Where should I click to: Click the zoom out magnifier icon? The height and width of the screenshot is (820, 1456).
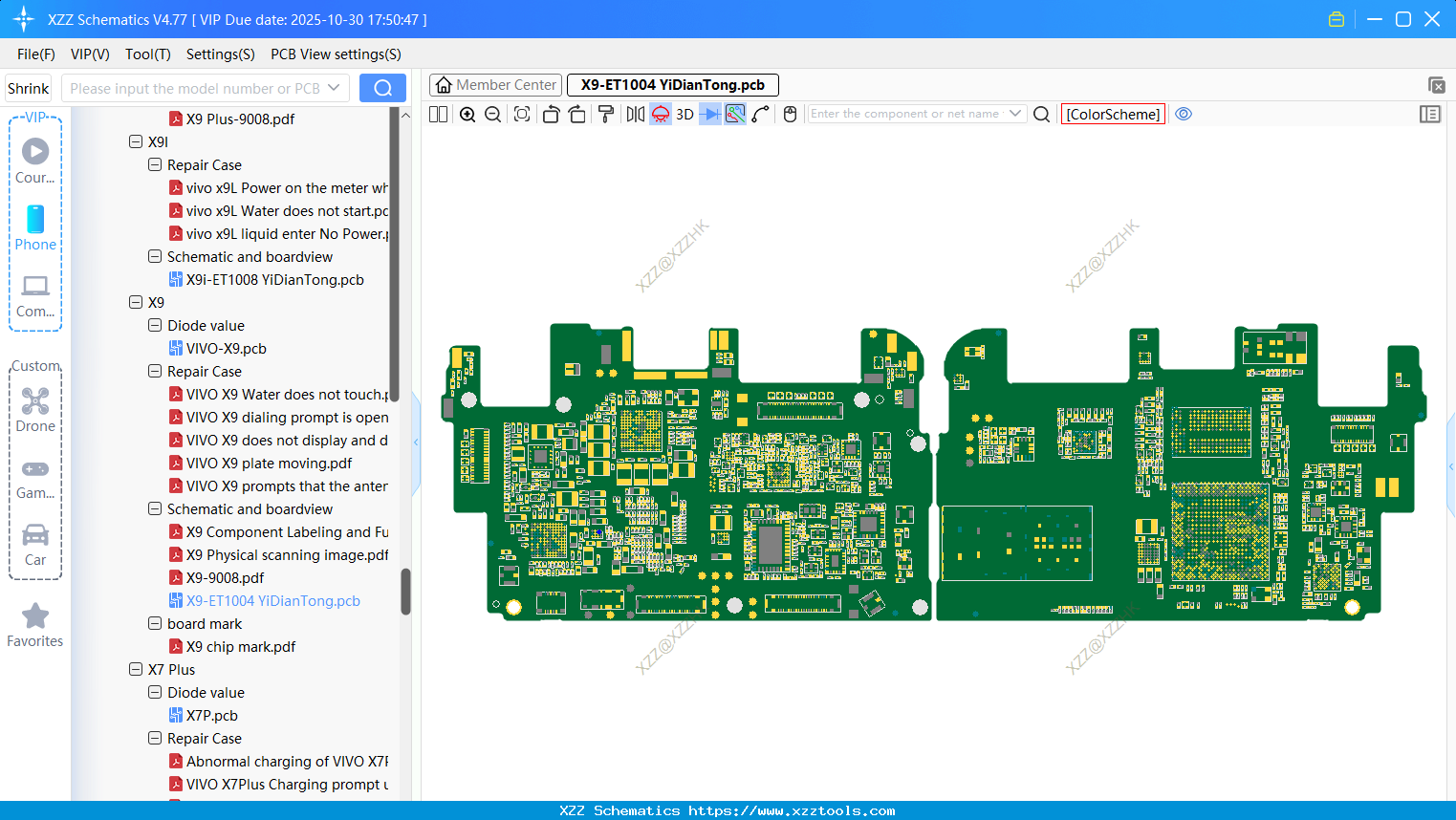493,115
